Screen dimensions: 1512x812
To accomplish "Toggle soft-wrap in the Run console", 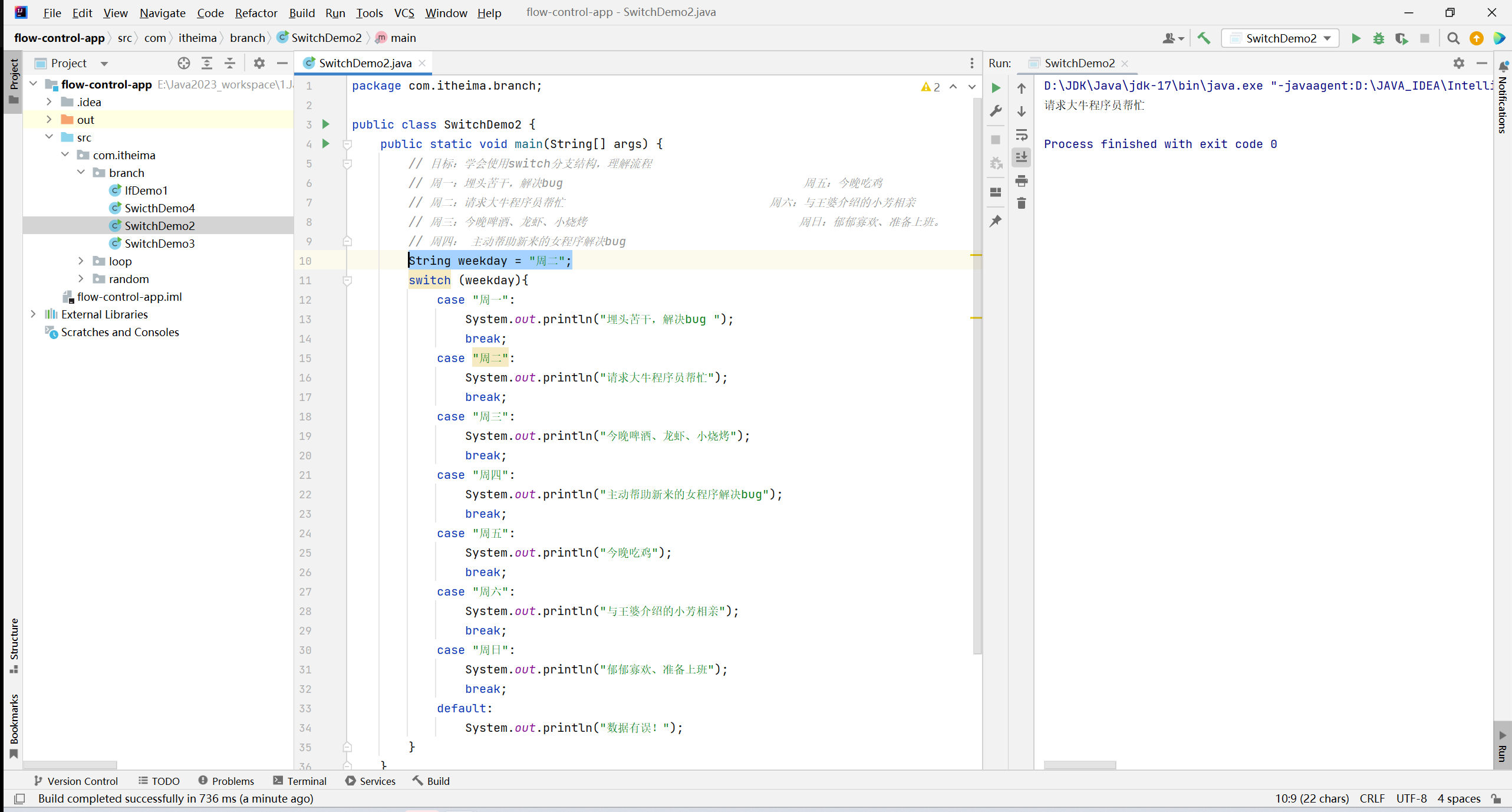I will [1022, 134].
